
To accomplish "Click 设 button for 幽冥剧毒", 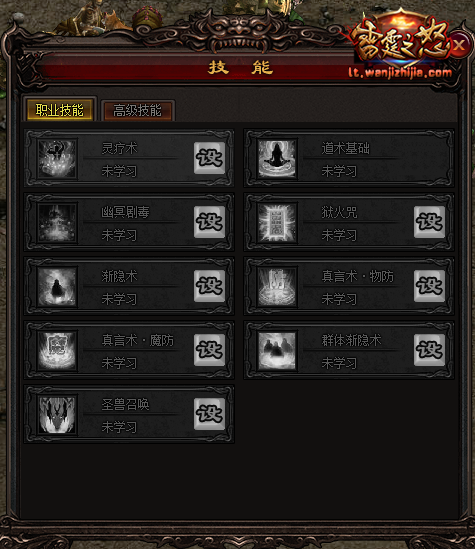I will (209, 222).
